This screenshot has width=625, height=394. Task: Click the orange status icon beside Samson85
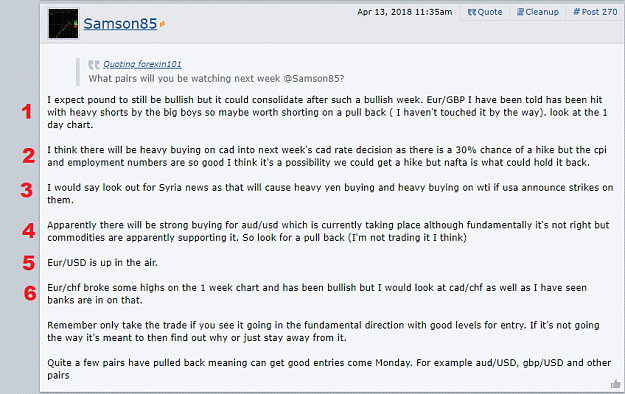pyautogui.click(x=162, y=24)
